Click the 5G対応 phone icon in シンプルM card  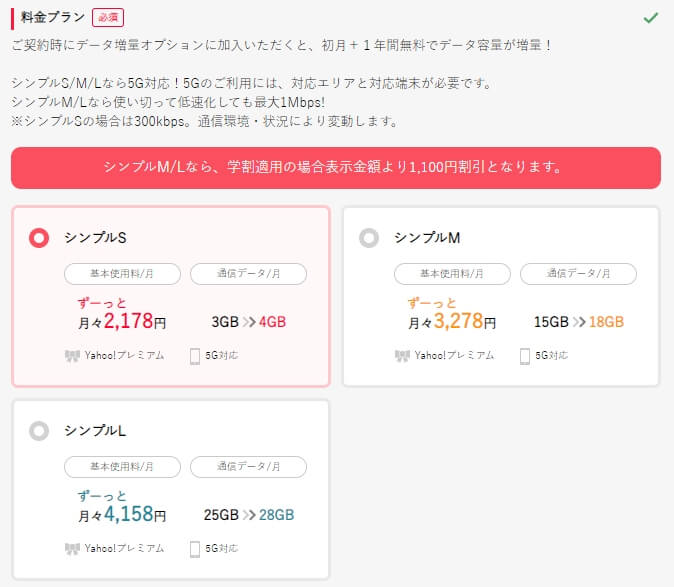[x=525, y=356]
